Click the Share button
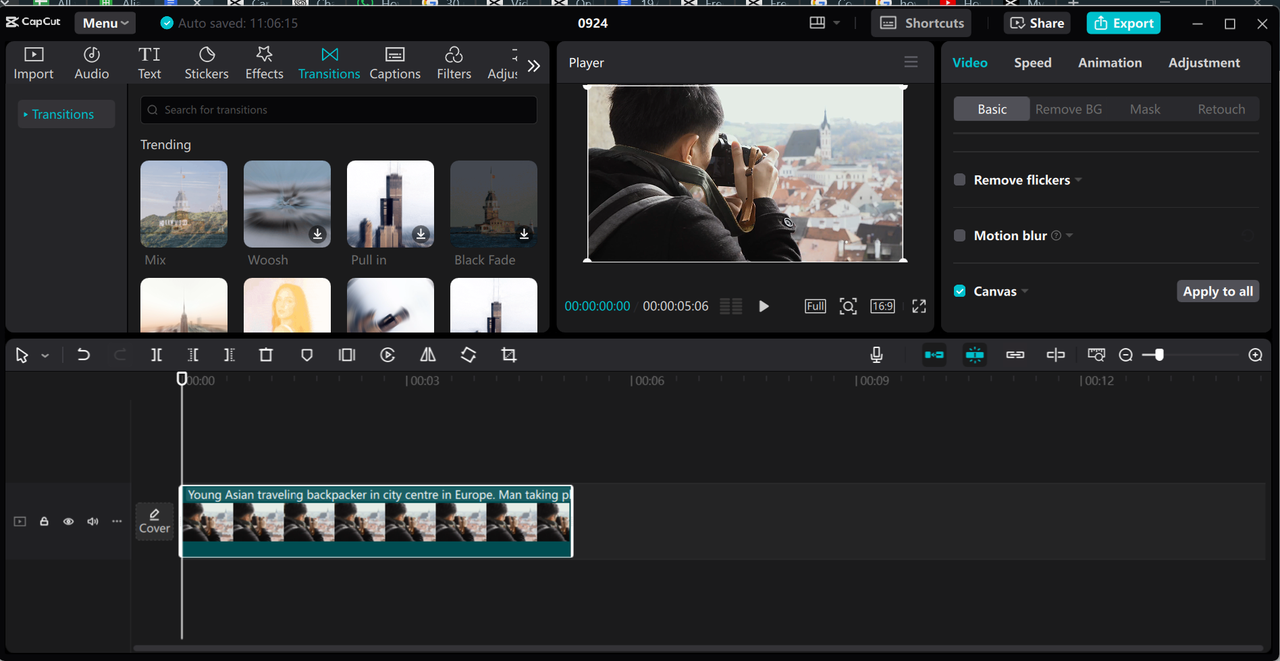1280x661 pixels. 1037,23
